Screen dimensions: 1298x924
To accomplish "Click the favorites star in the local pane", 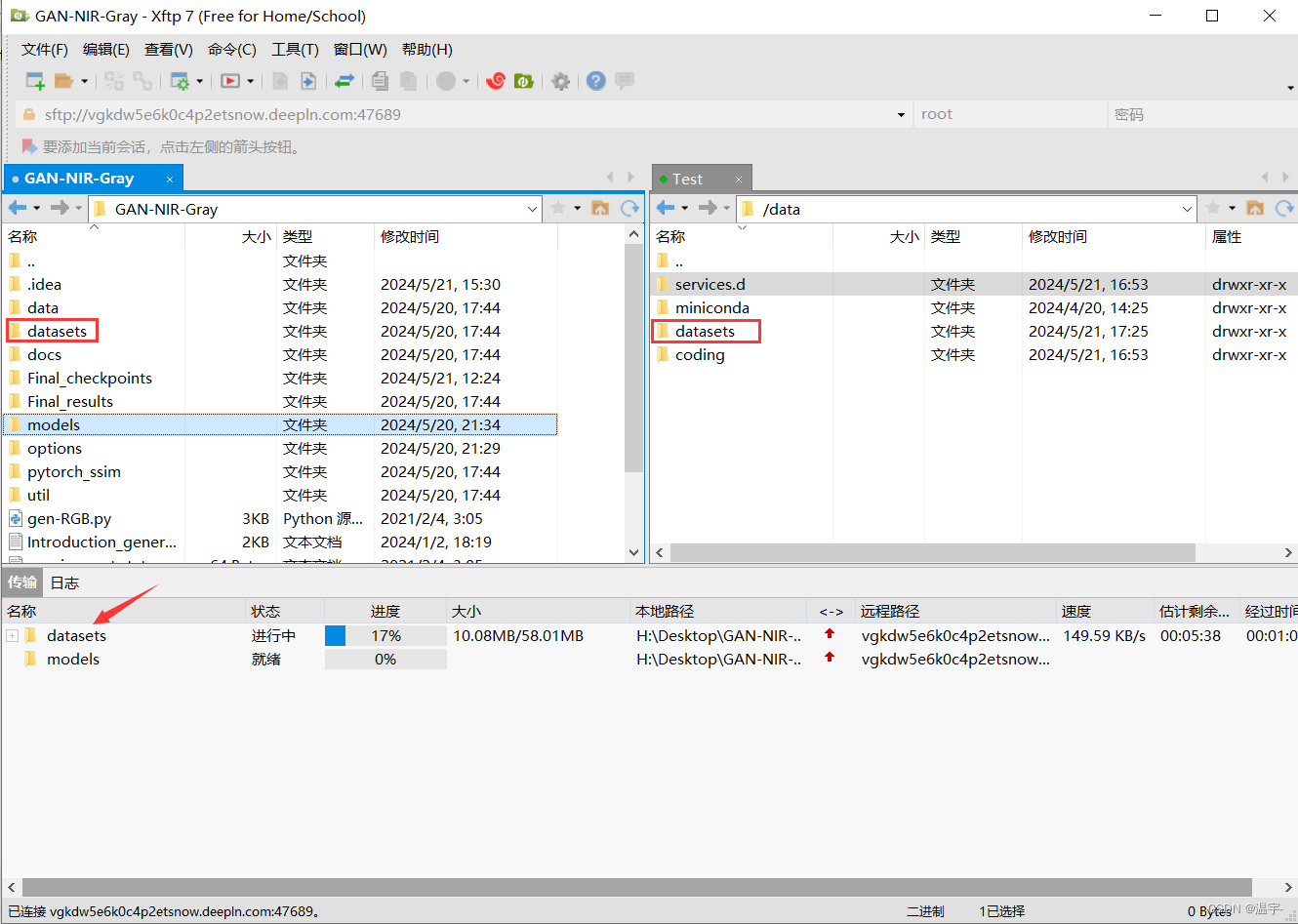I will [557, 208].
